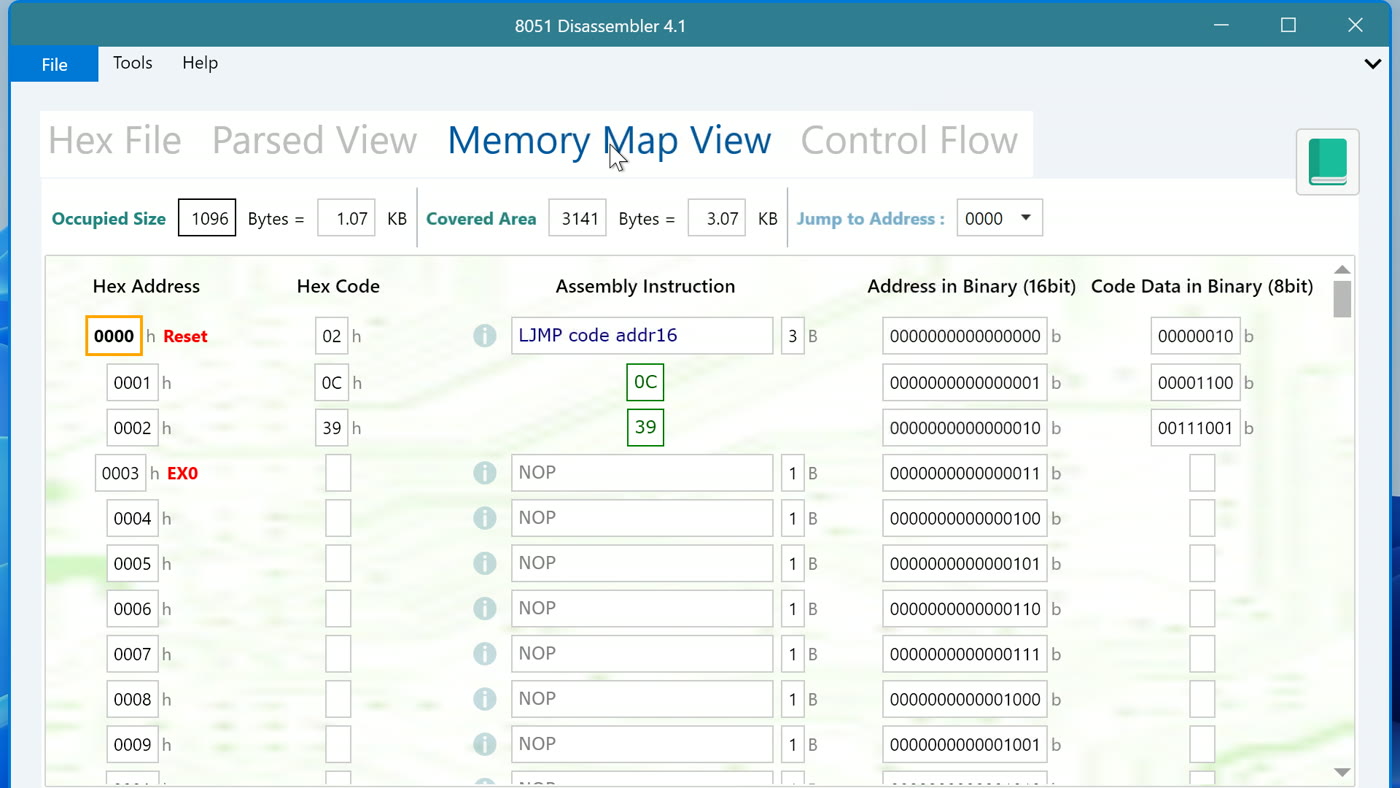Click hex code box 02
Viewport: 1400px width, 788px height.
coord(331,336)
